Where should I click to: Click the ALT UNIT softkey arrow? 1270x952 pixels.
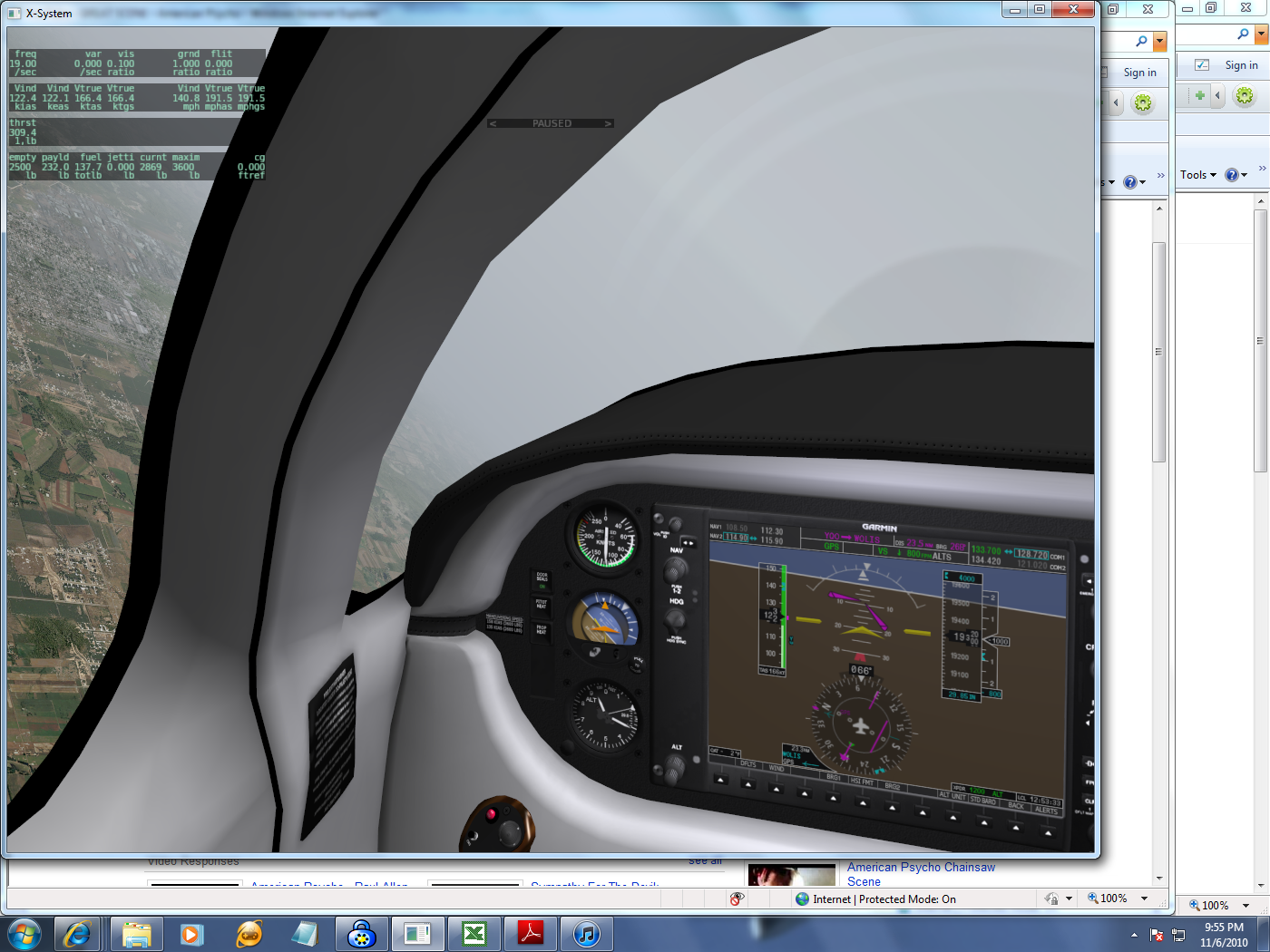(952, 817)
